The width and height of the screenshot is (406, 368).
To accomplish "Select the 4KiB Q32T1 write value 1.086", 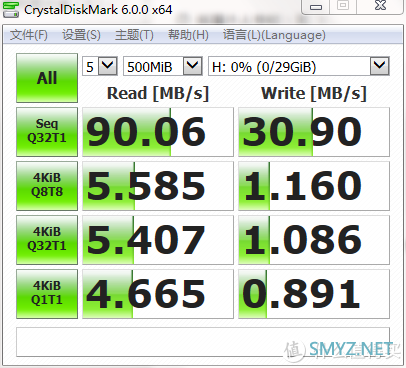I will [314, 240].
